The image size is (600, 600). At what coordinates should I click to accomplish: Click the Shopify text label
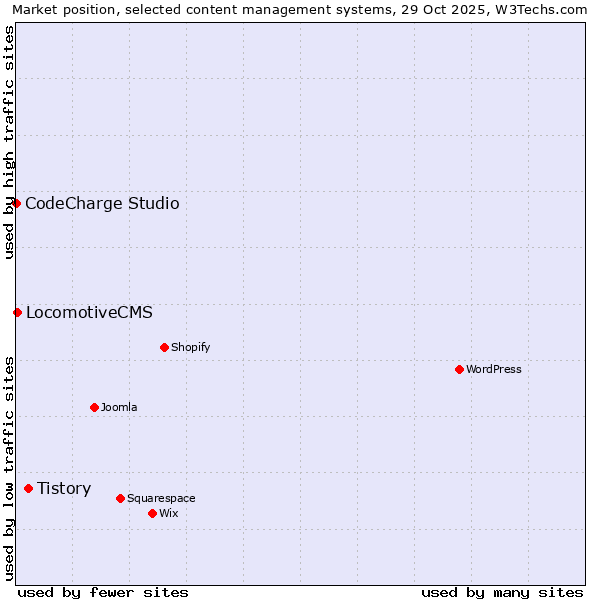(x=190, y=348)
